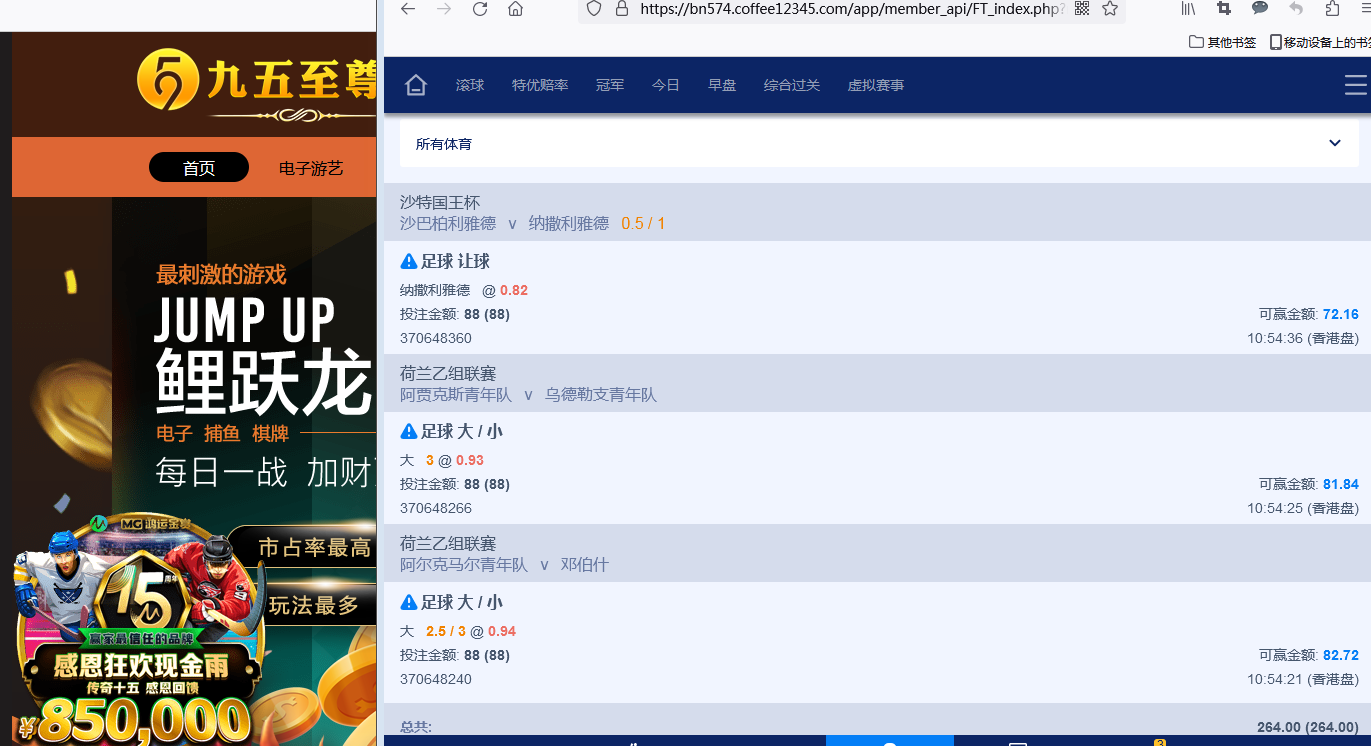The width and height of the screenshot is (1371, 746).
Task: Open the 沙巴柏利雅德 v 纳撒利雅德 match
Action: pos(504,223)
